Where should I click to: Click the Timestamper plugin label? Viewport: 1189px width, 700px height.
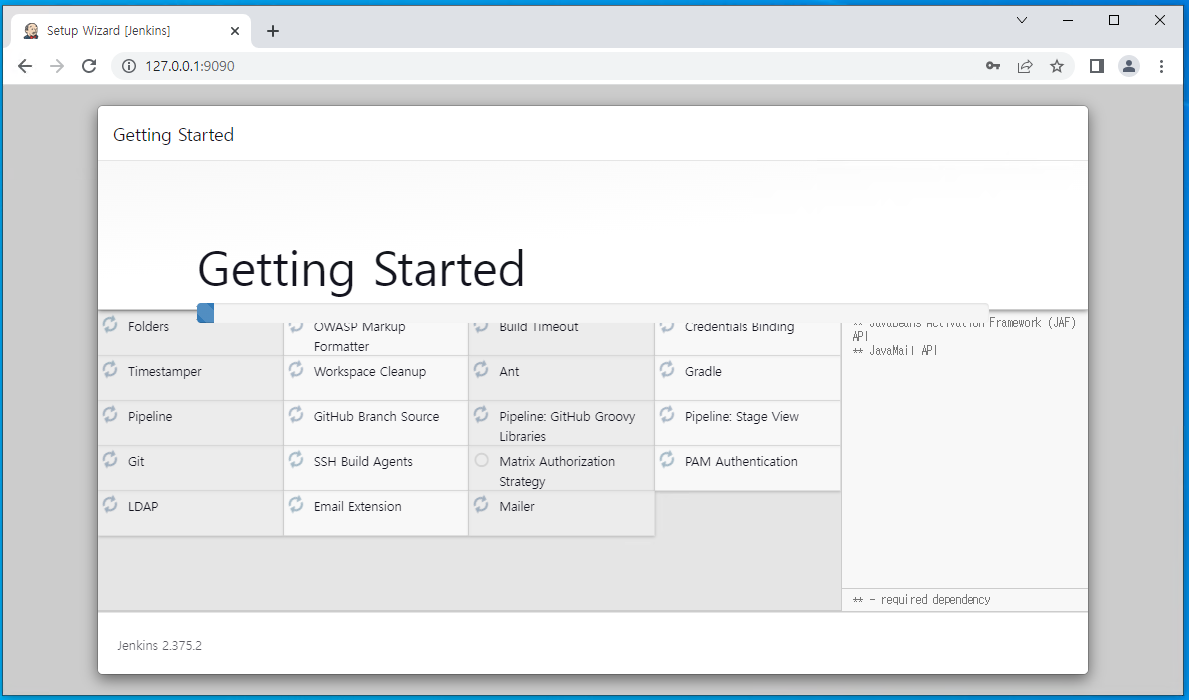(165, 371)
